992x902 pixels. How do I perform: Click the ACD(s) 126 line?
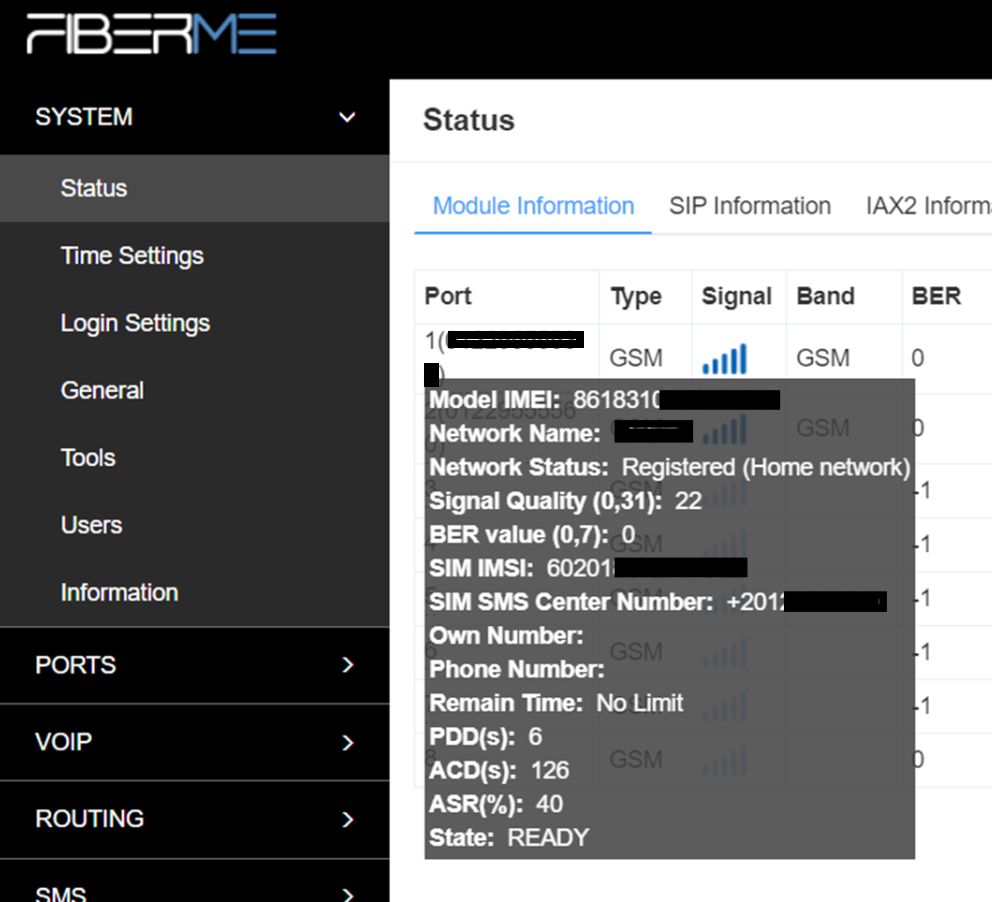(x=499, y=770)
